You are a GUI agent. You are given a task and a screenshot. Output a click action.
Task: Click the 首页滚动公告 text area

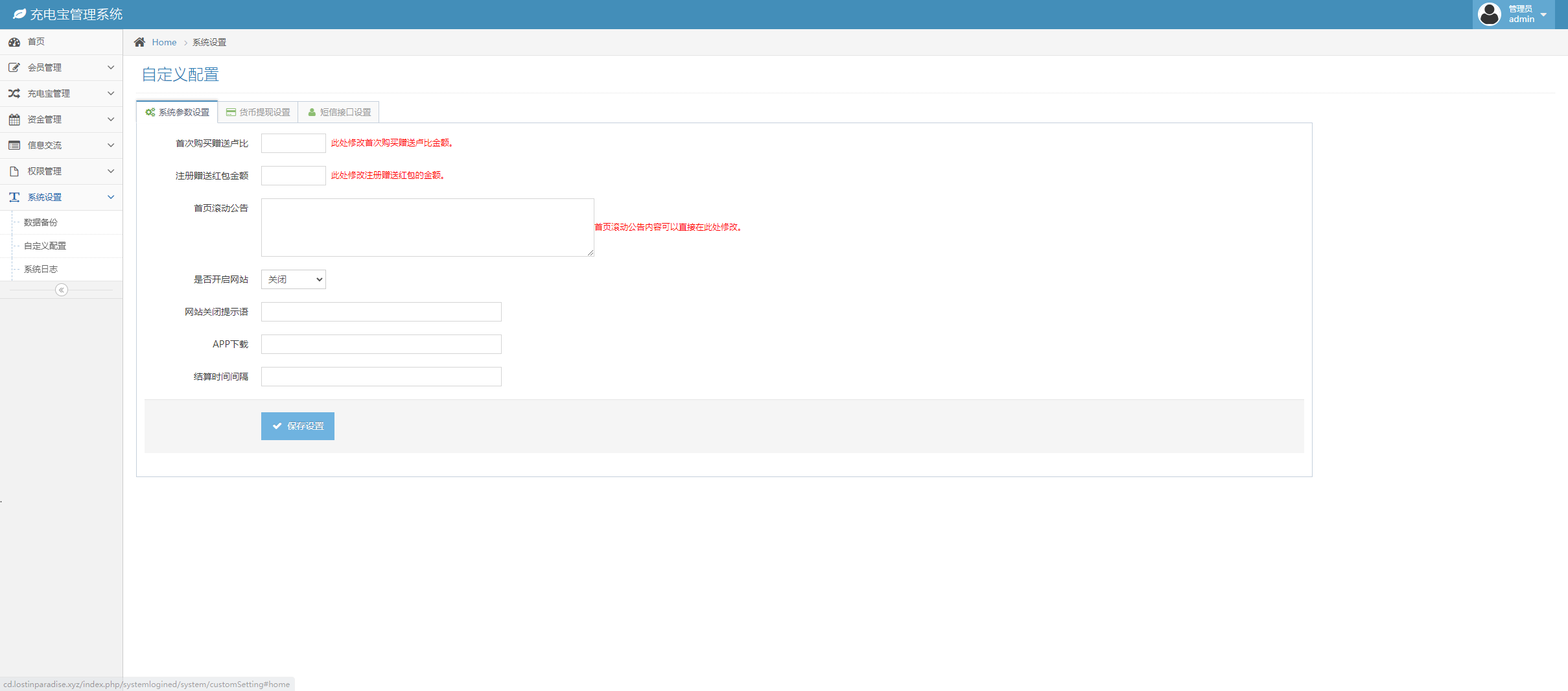(x=427, y=228)
